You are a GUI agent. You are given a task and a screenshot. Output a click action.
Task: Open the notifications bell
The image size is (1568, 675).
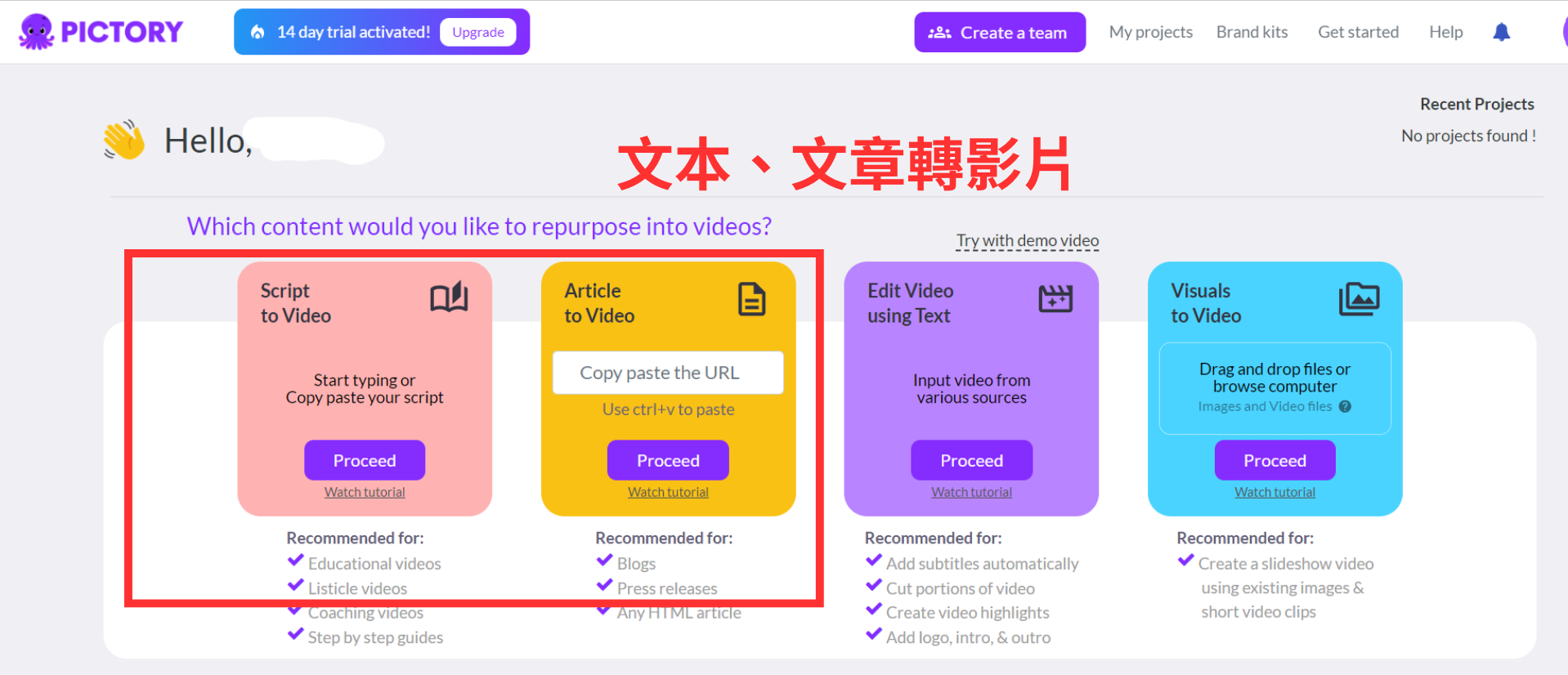pos(1501,32)
